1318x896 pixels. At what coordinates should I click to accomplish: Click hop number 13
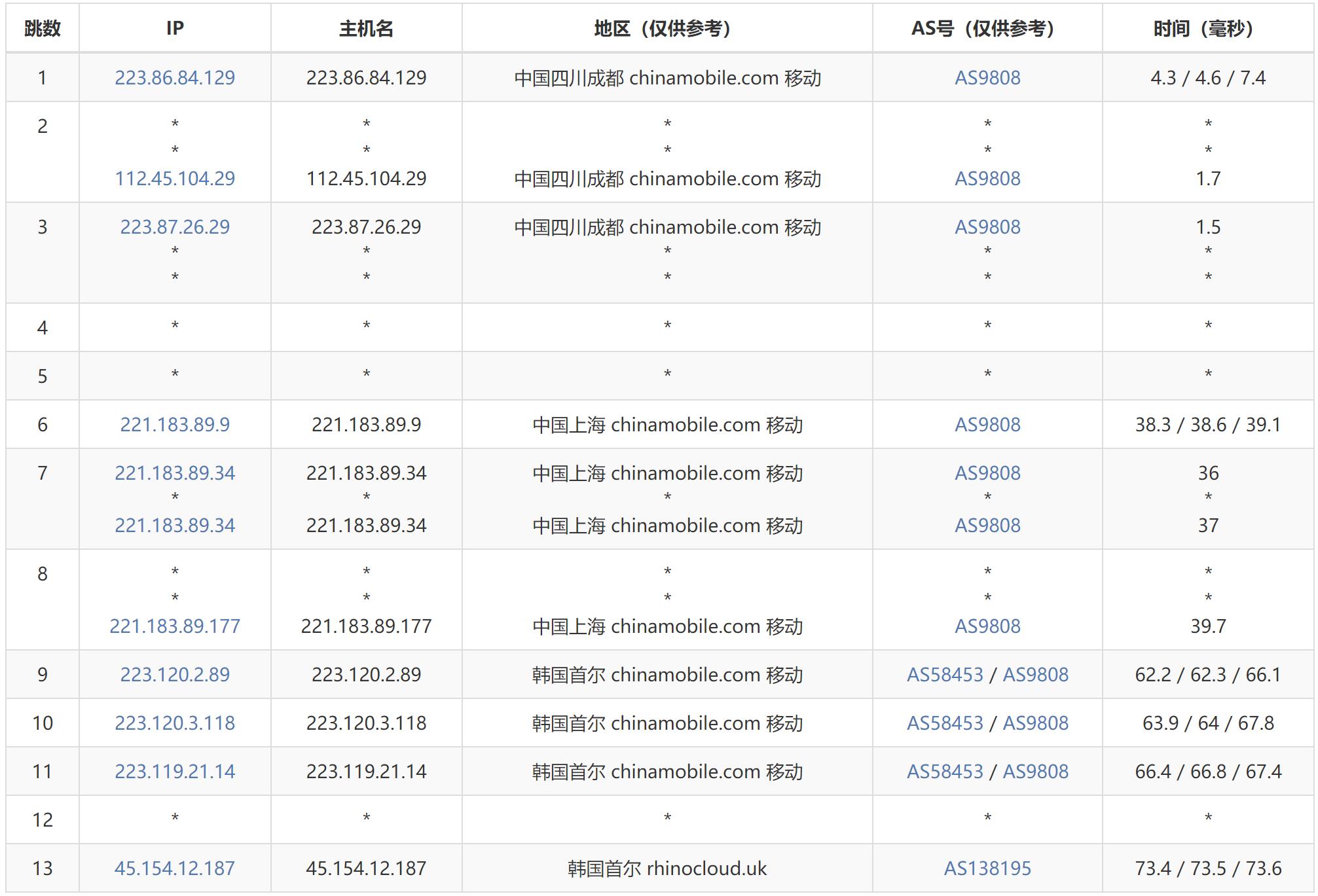pos(43,869)
